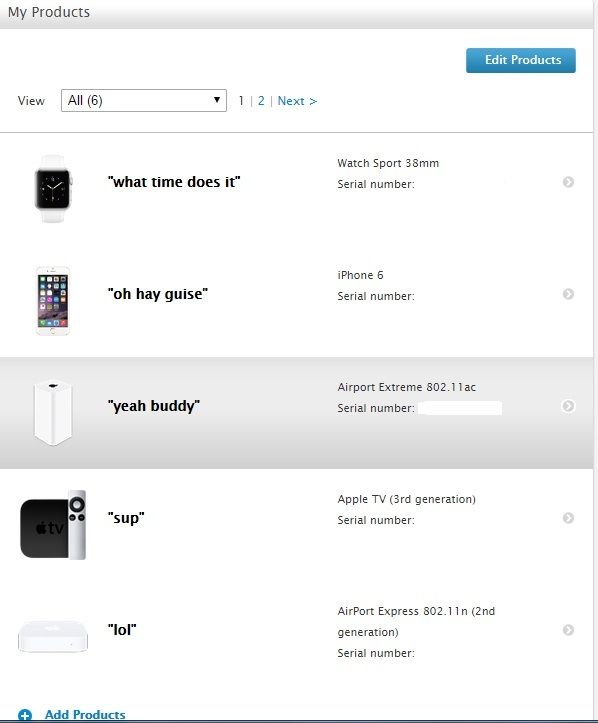598x723 pixels.
Task: Select the "sup" Apple TV entry
Action: pos(126,518)
